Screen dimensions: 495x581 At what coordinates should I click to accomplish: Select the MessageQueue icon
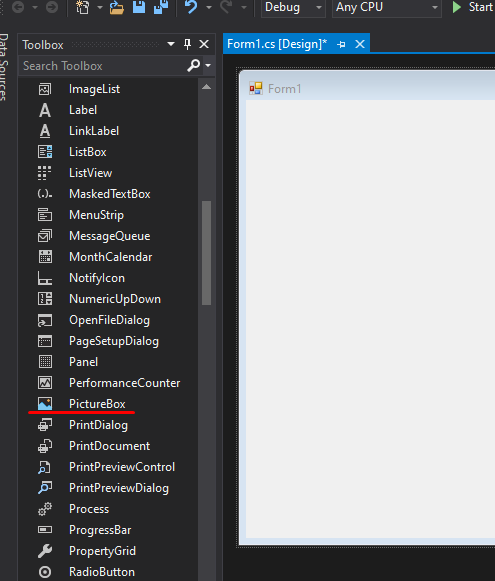[45, 236]
